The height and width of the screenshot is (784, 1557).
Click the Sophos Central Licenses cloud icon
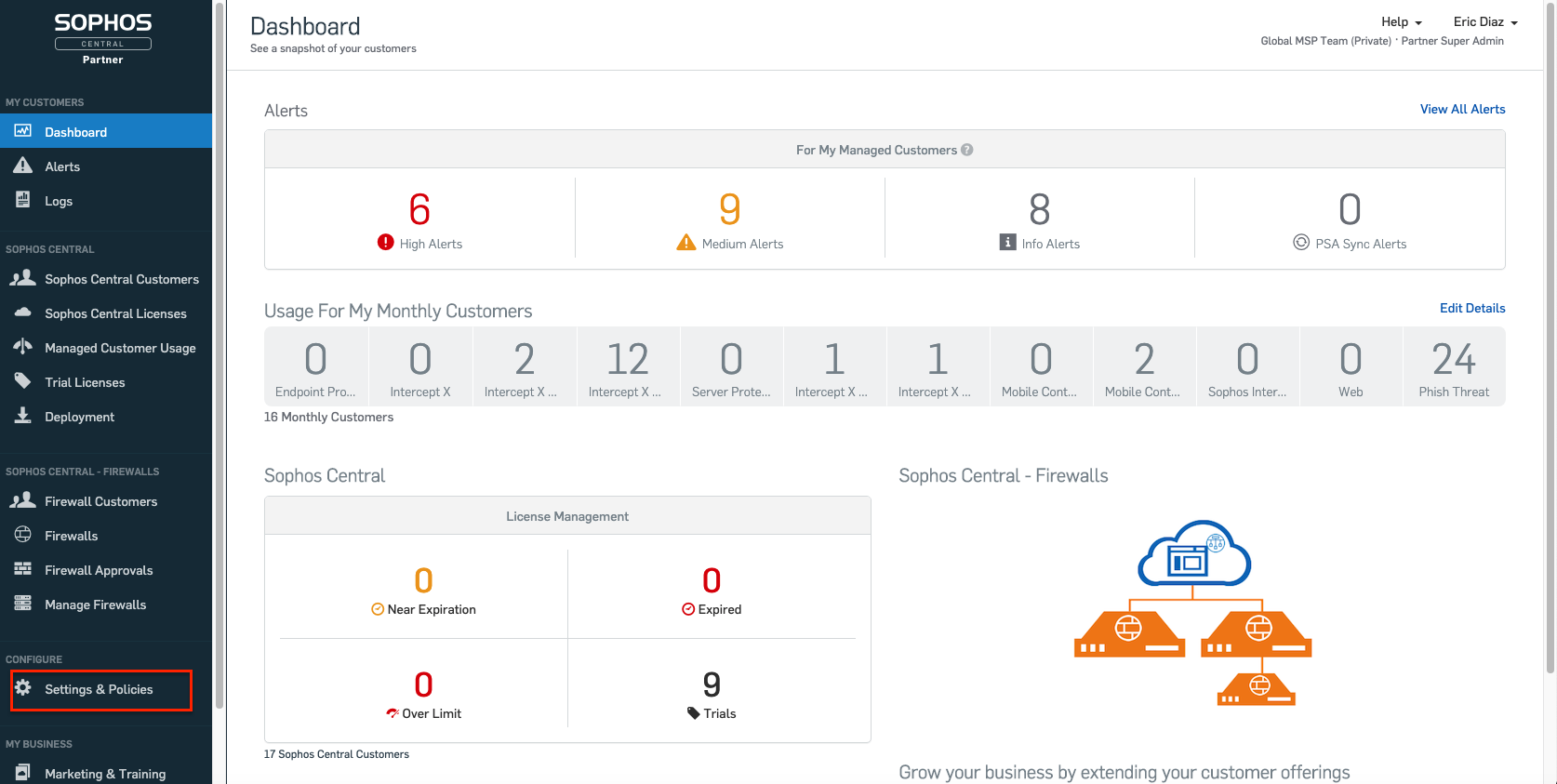(23, 312)
